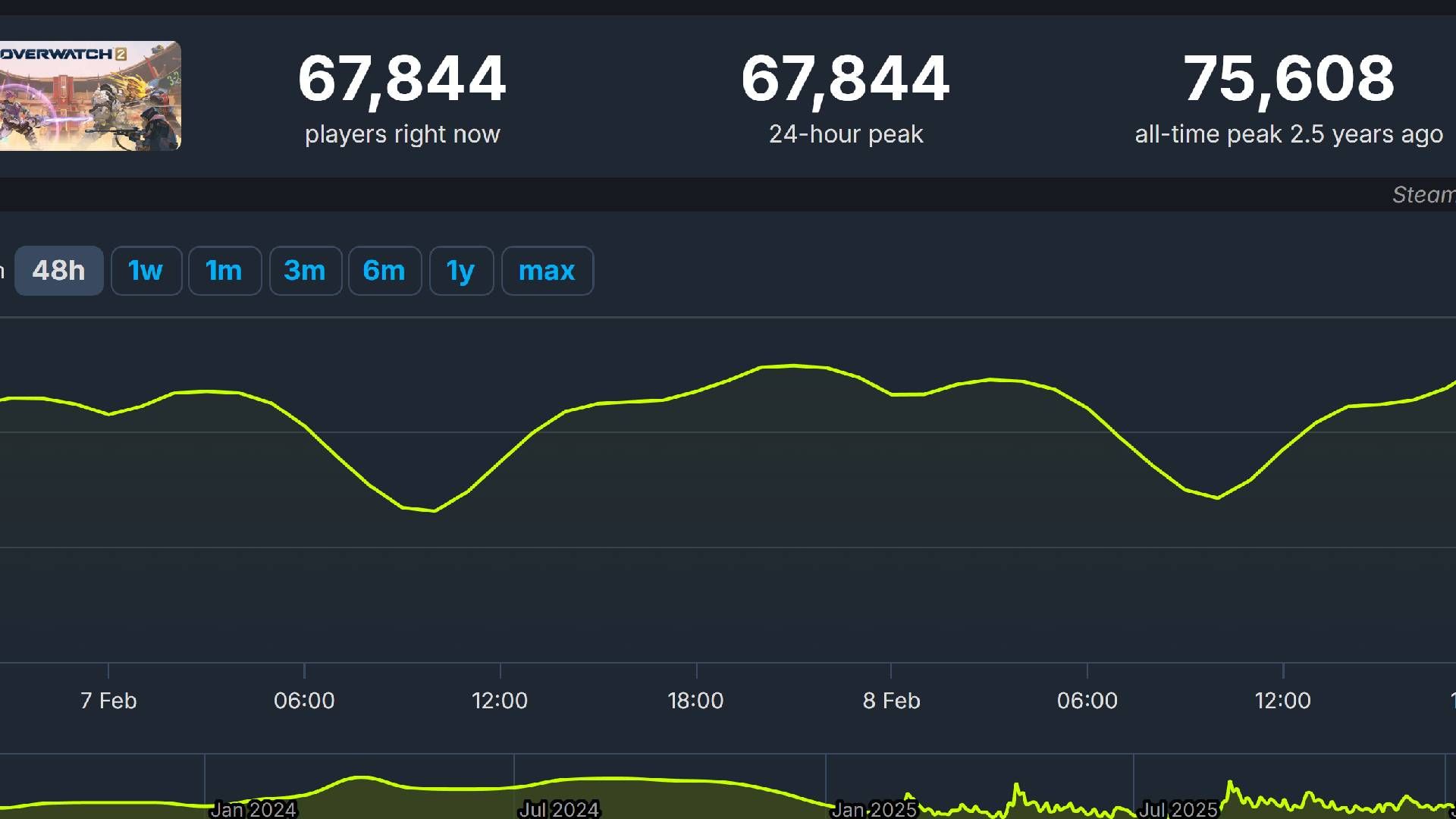This screenshot has height=819, width=1456.
Task: Click the 8 Feb axis label
Action: point(891,700)
